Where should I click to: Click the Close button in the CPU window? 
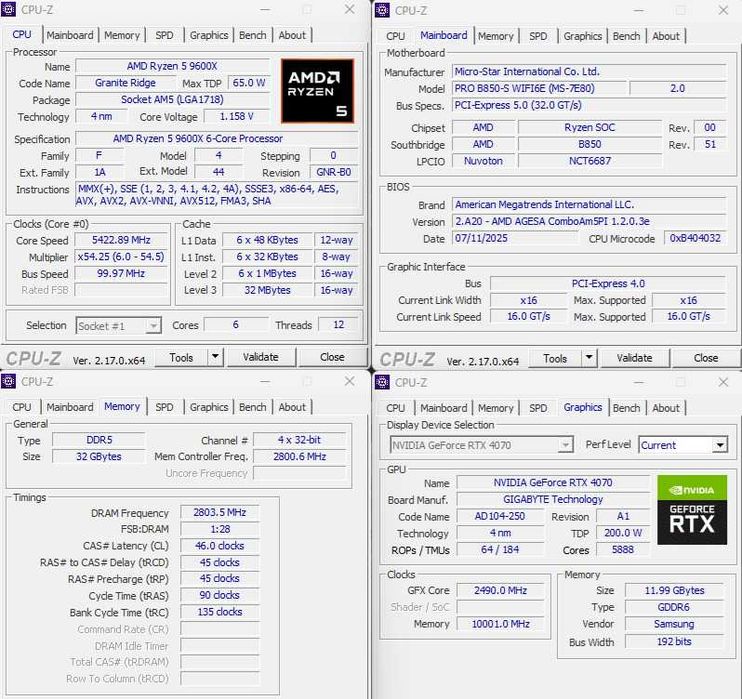point(332,357)
